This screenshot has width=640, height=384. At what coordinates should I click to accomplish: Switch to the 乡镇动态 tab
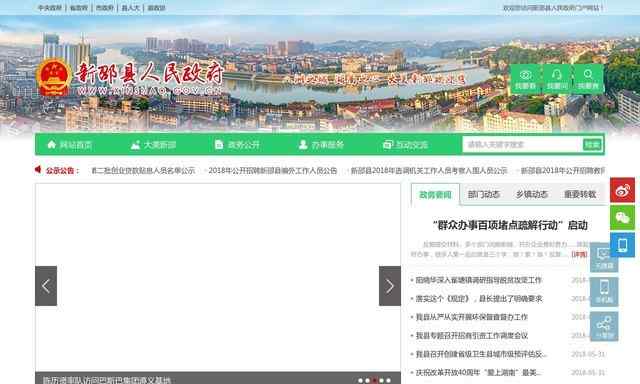point(531,195)
